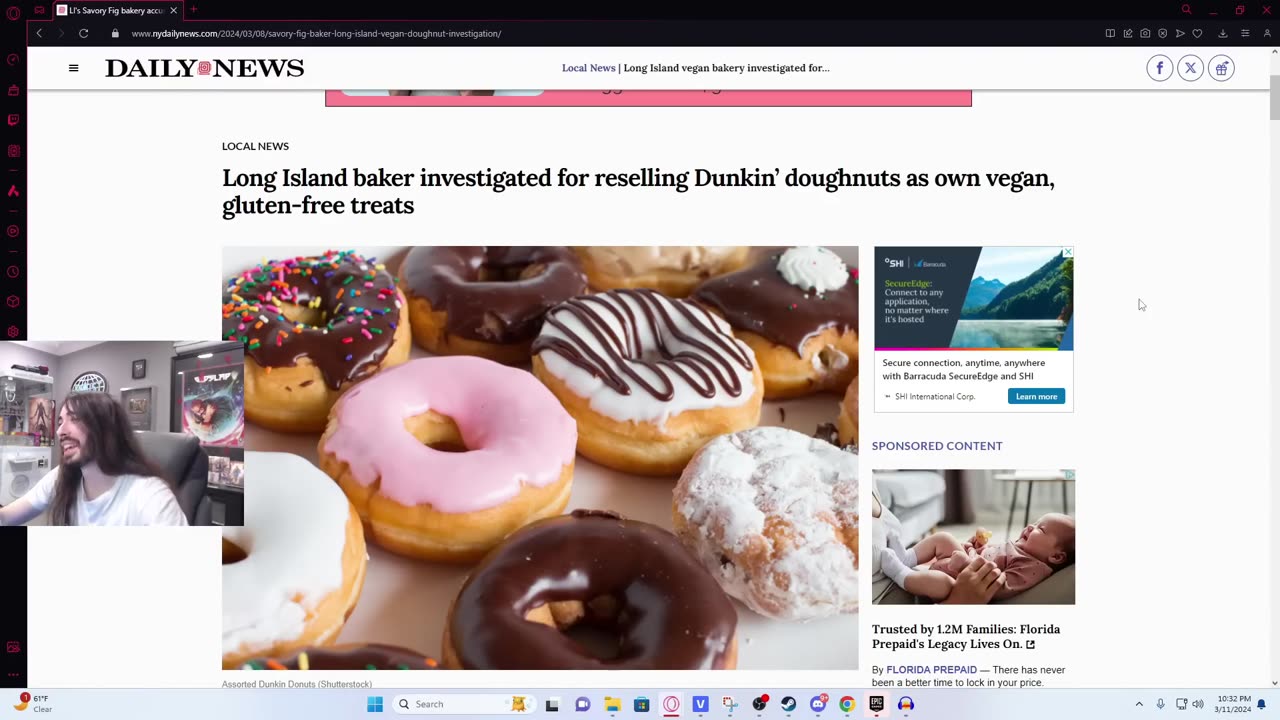Open the Windows Start menu

[375, 704]
